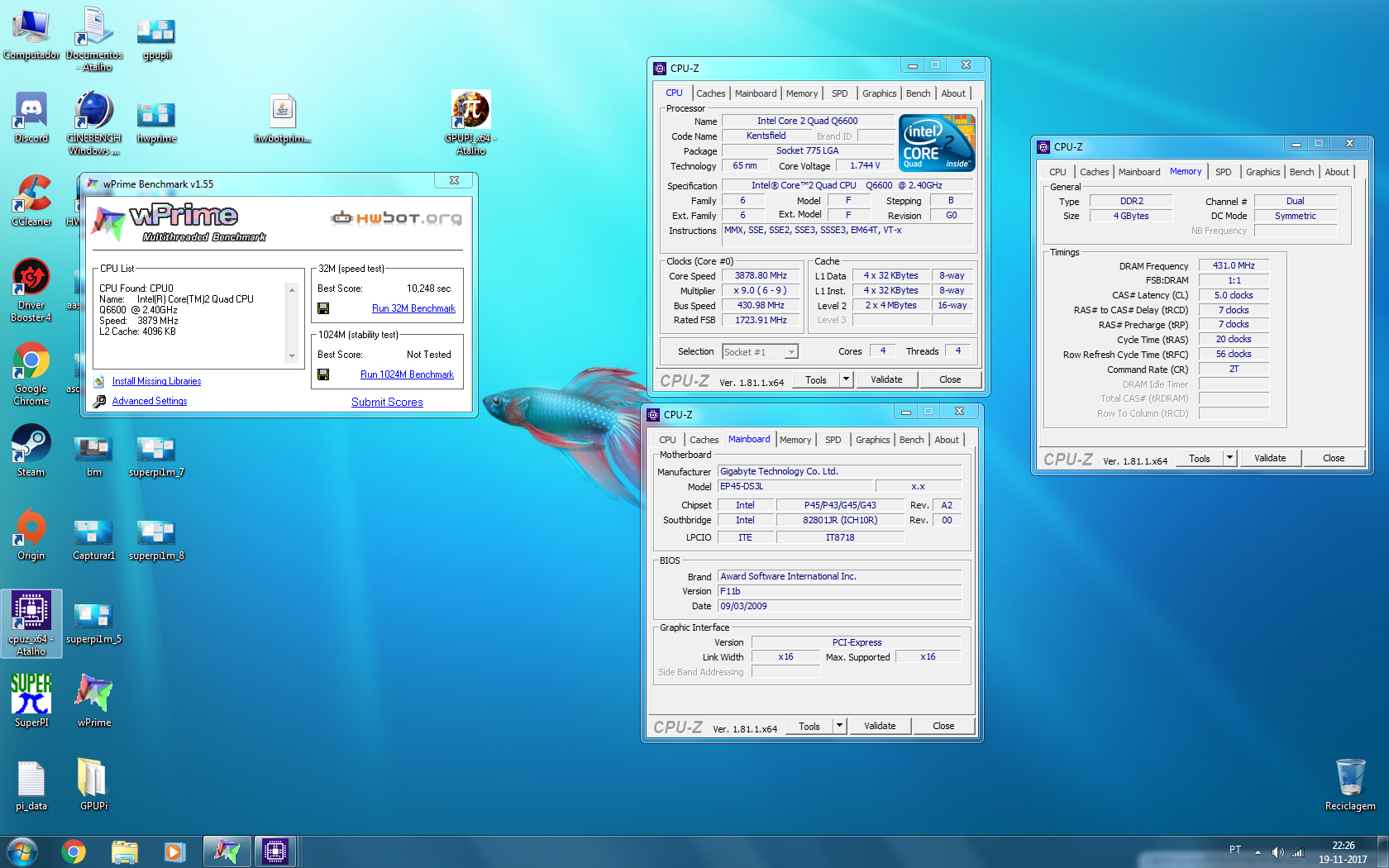Expand Tools dropdown arrow in Memory window

point(1229,458)
